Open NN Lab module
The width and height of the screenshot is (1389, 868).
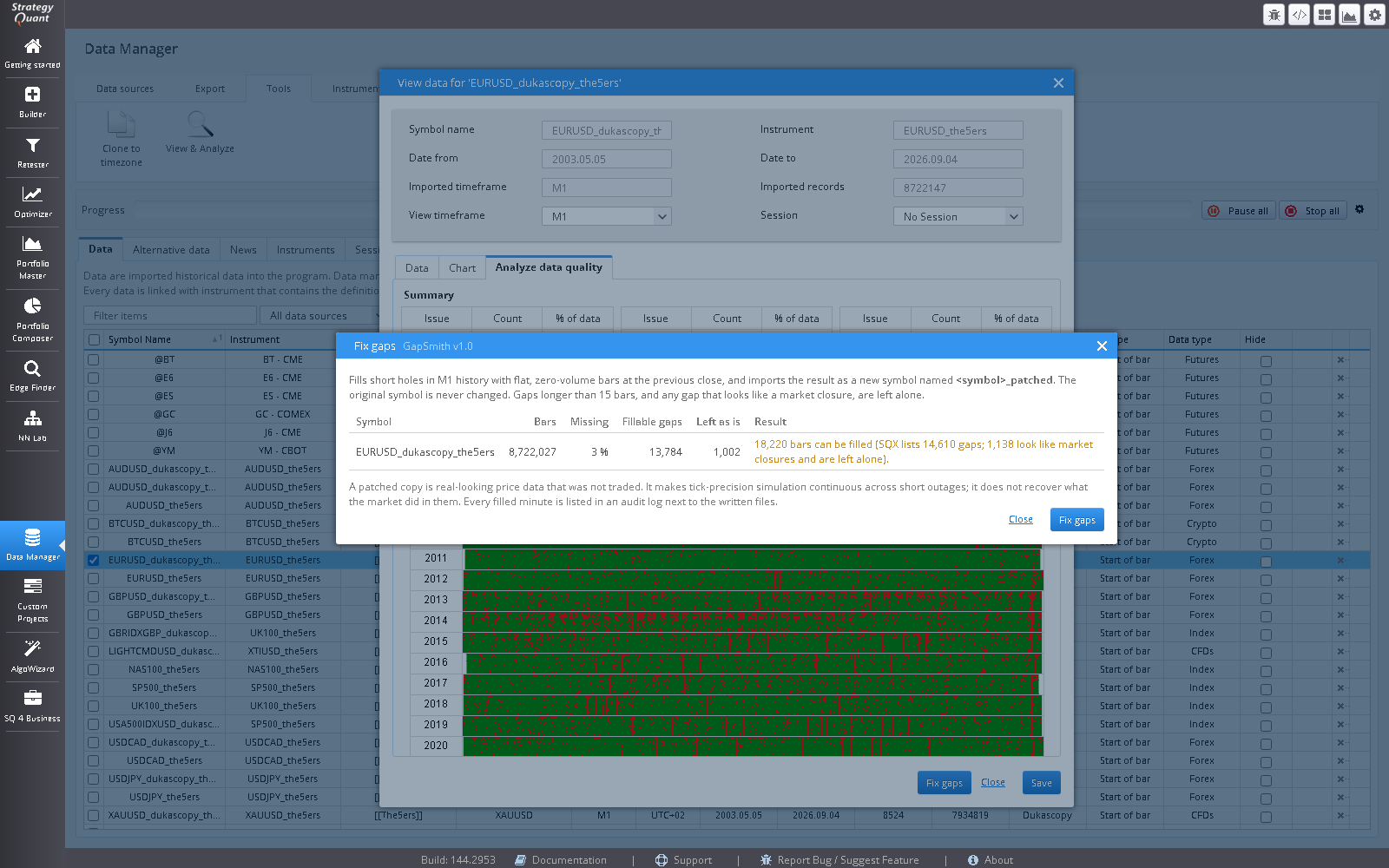(x=32, y=425)
